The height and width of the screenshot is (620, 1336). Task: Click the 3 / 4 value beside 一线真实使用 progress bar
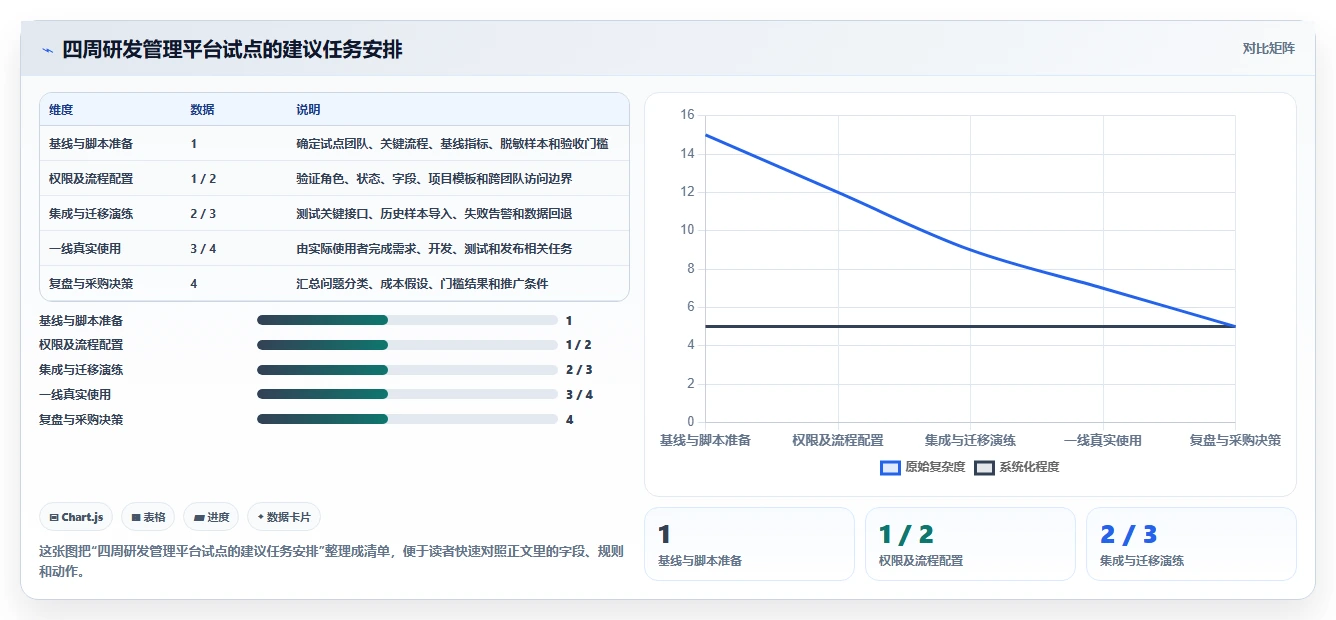click(x=579, y=395)
